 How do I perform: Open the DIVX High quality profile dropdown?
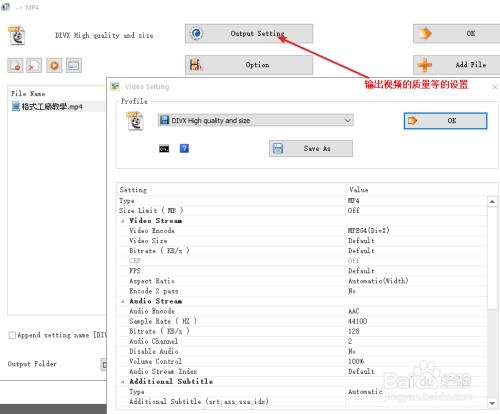[256, 120]
